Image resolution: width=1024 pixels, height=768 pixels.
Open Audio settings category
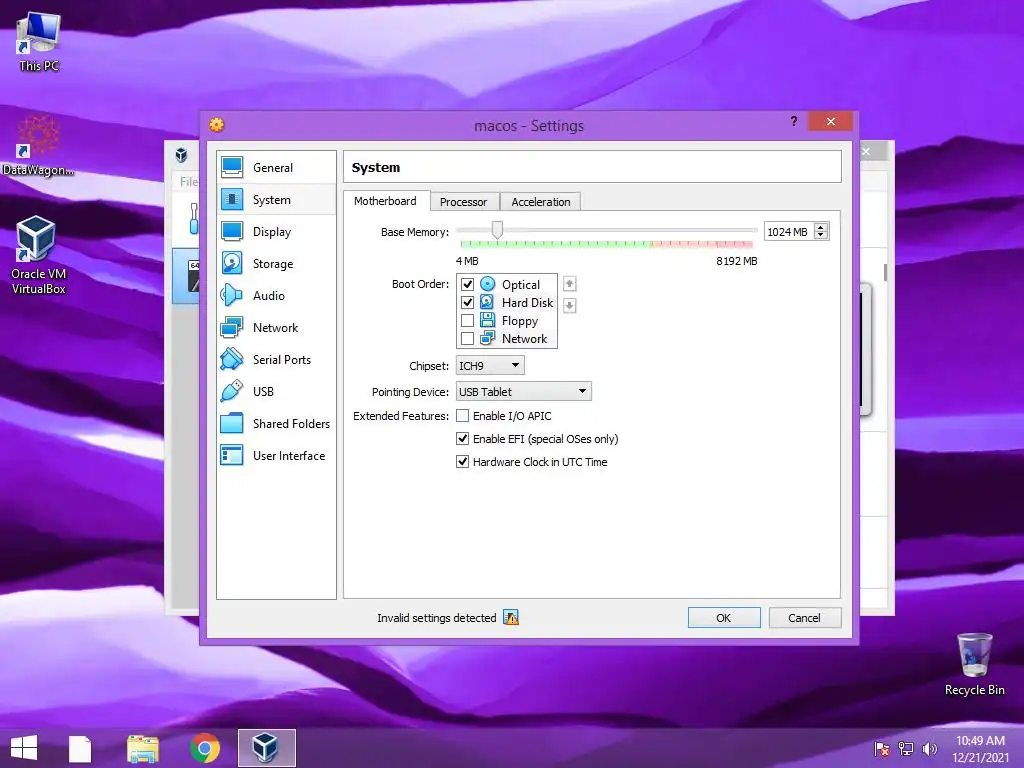coord(276,295)
